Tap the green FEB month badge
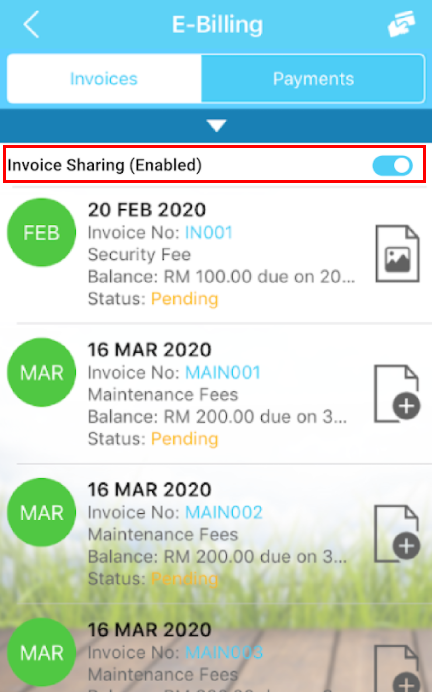 41,232
